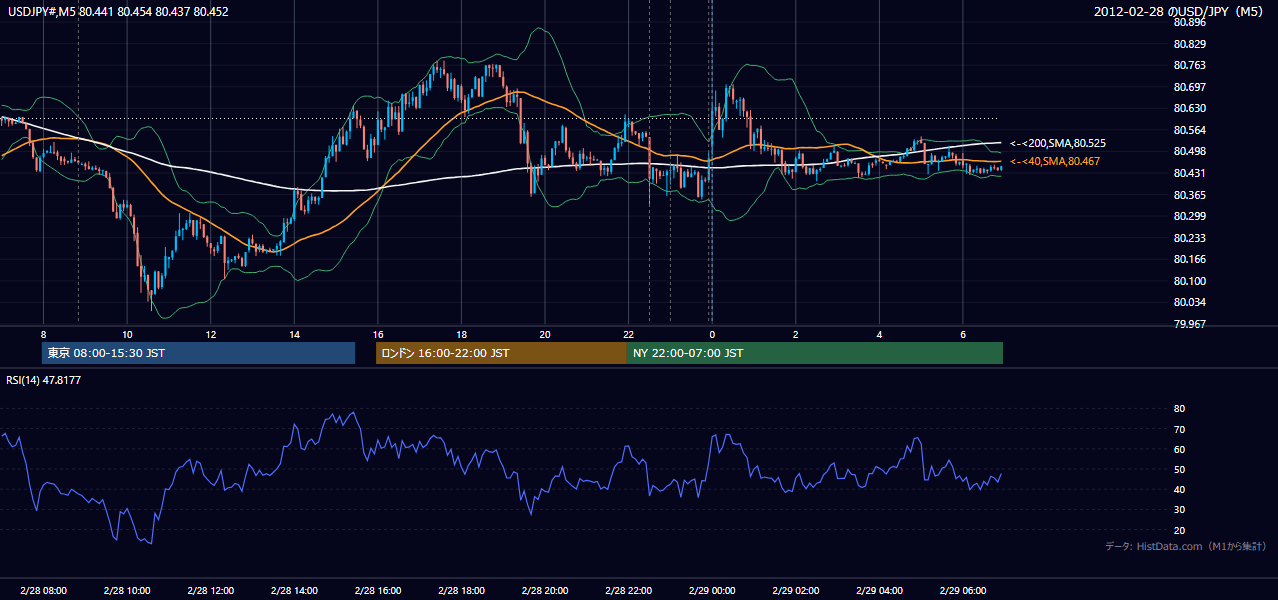The width and height of the screenshot is (1278, 600).
Task: Click price axis value 80.896
Action: [x=1190, y=23]
